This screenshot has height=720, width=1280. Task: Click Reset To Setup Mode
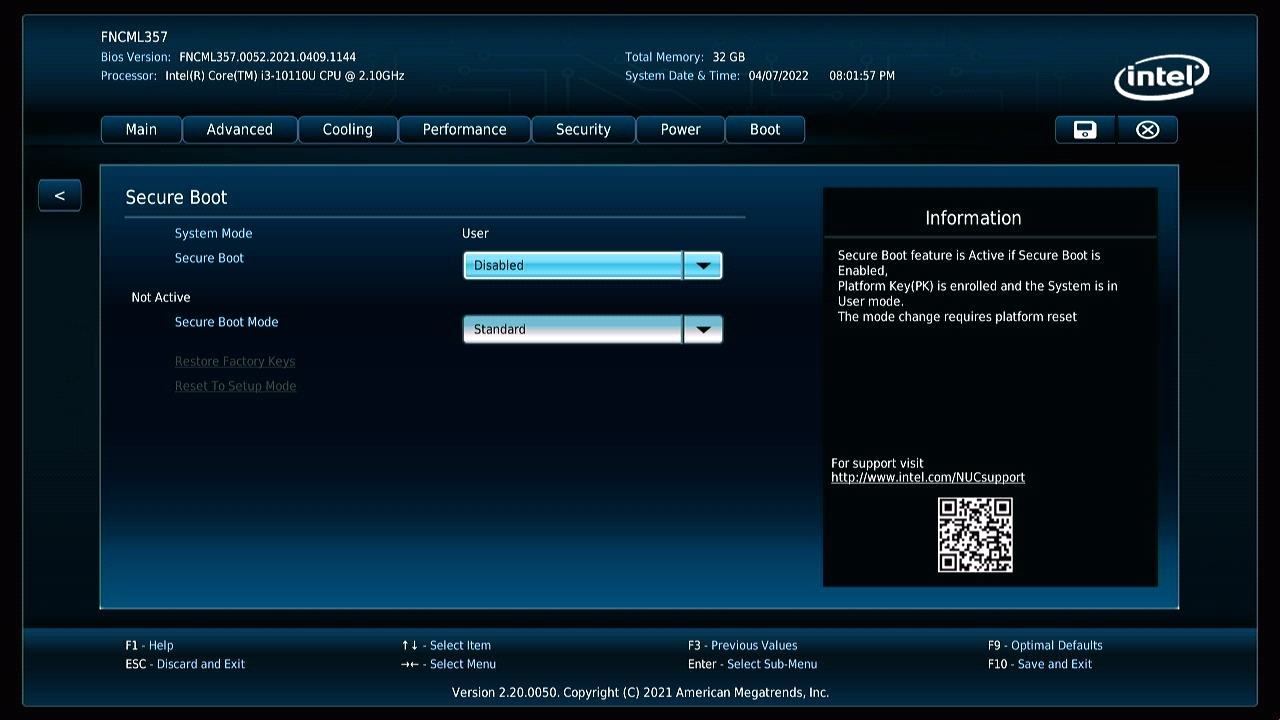point(235,386)
